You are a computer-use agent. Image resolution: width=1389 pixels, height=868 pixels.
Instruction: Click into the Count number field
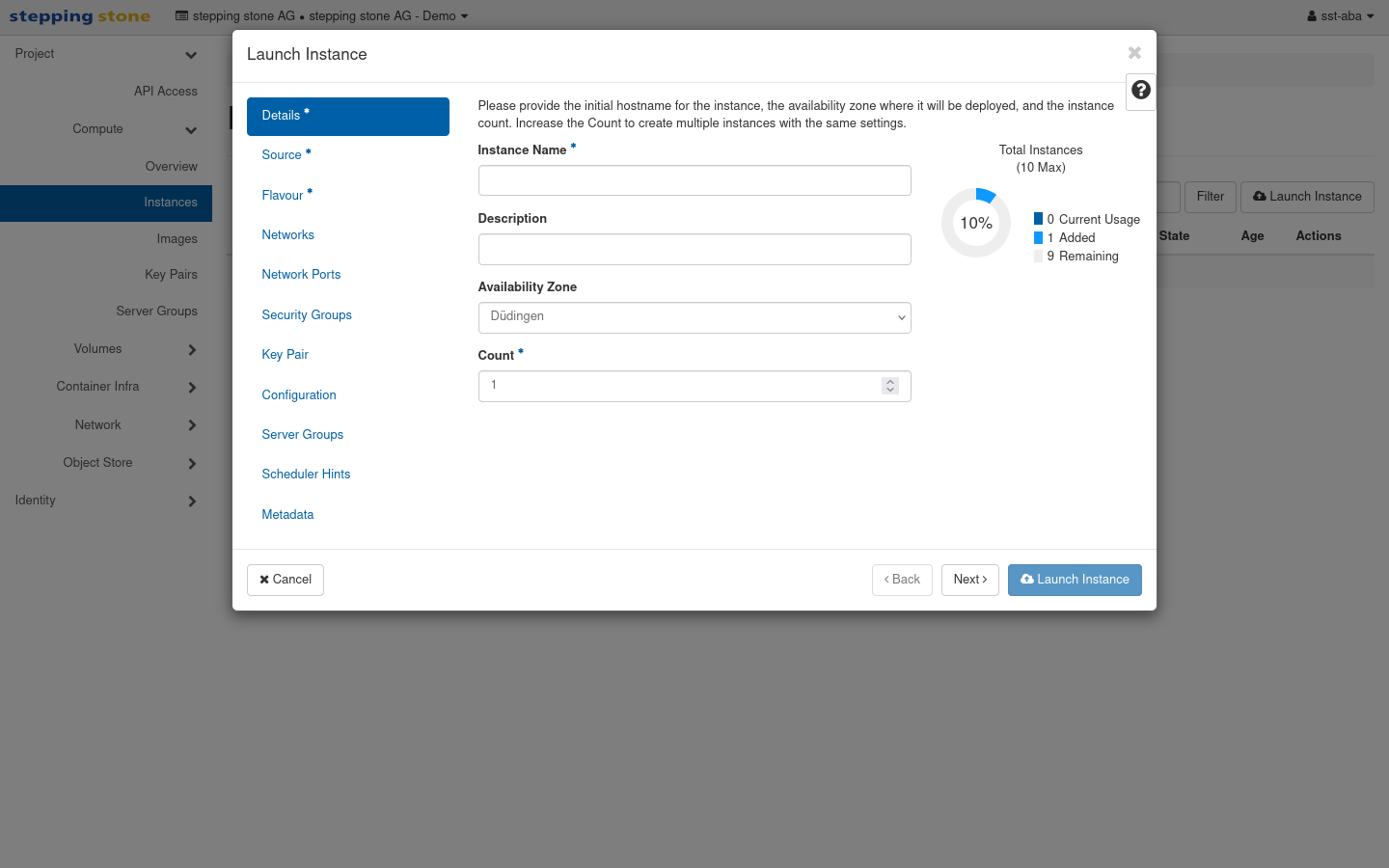694,386
